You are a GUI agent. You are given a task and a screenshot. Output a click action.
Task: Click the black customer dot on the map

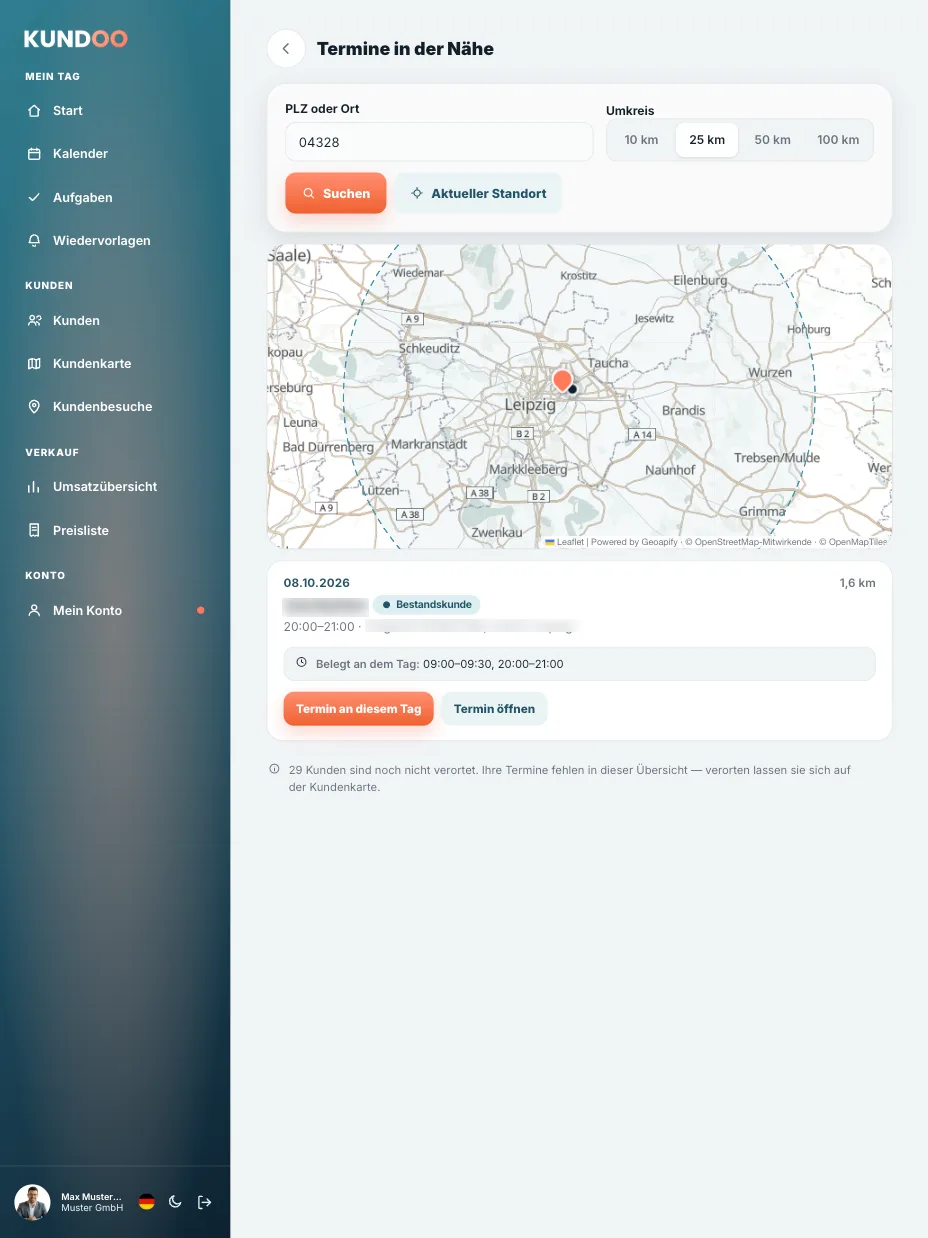point(573,389)
